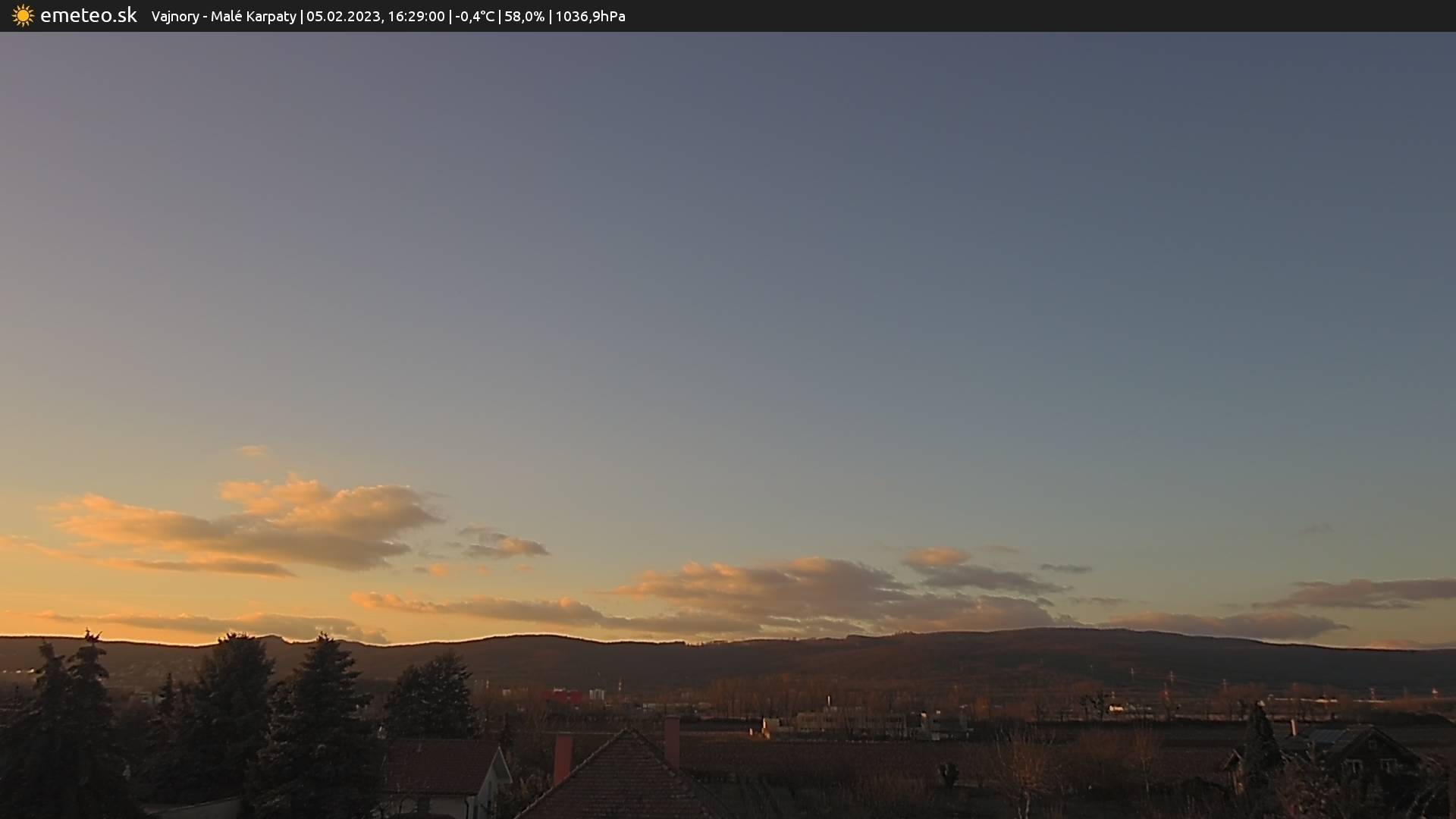
Task: Click the 58,0% humidity value
Action: (x=524, y=17)
